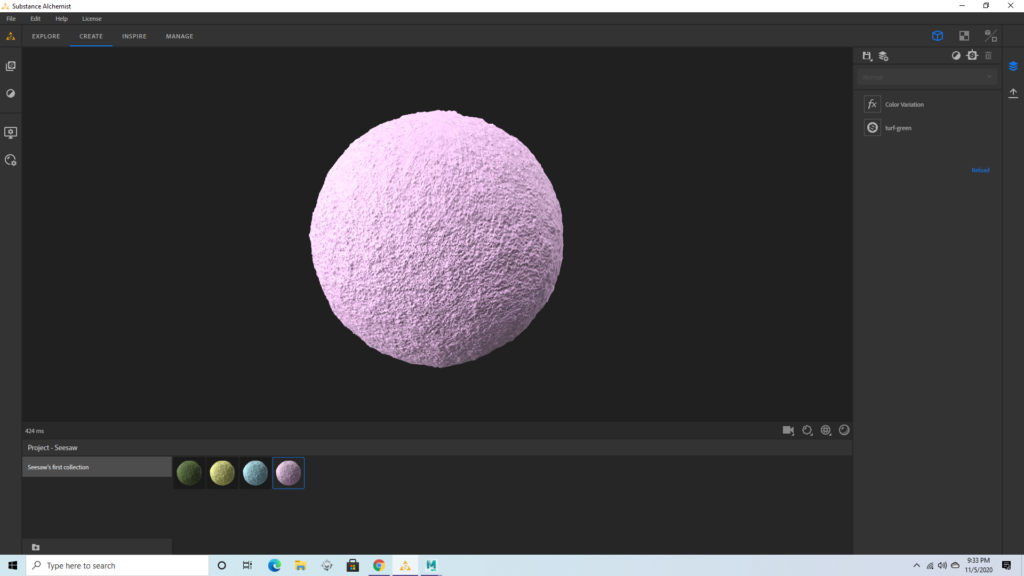Show hidden icons in system tray
The width and height of the screenshot is (1024, 576).
click(x=917, y=566)
